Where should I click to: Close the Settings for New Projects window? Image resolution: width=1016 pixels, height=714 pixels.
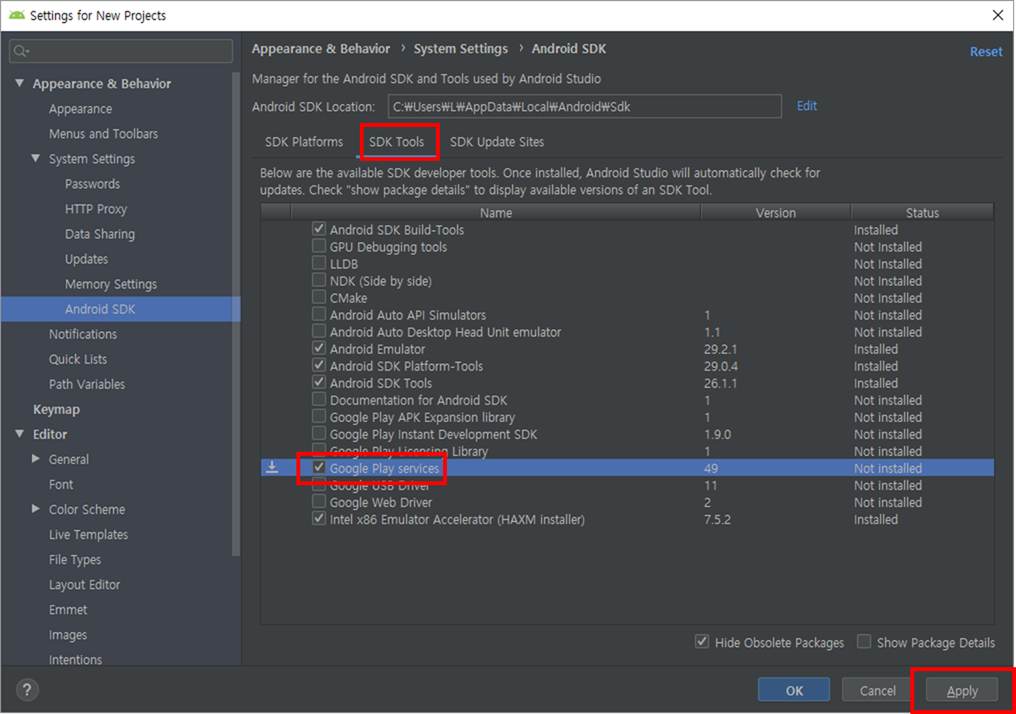[x=998, y=15]
